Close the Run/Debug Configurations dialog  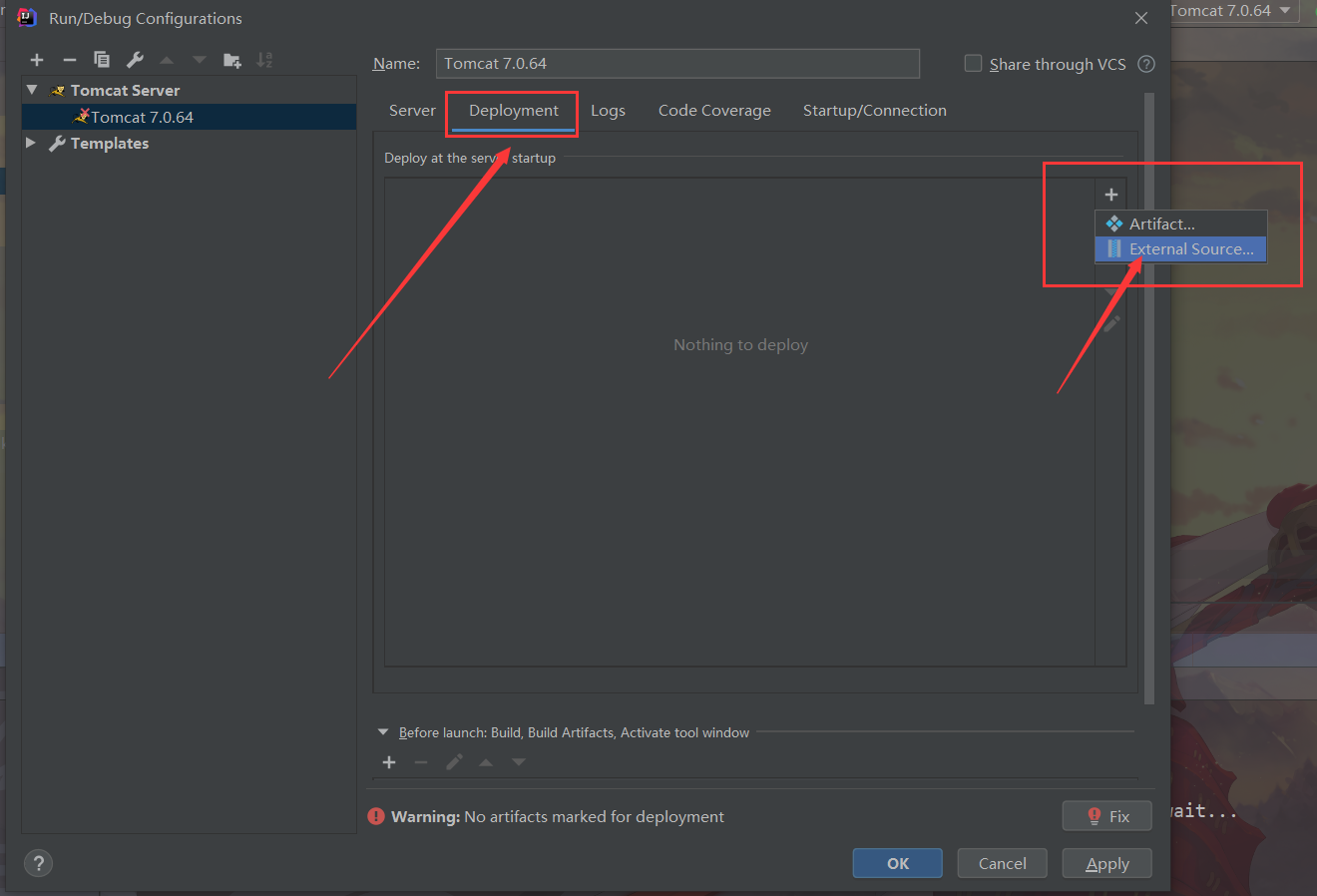coord(1141,18)
